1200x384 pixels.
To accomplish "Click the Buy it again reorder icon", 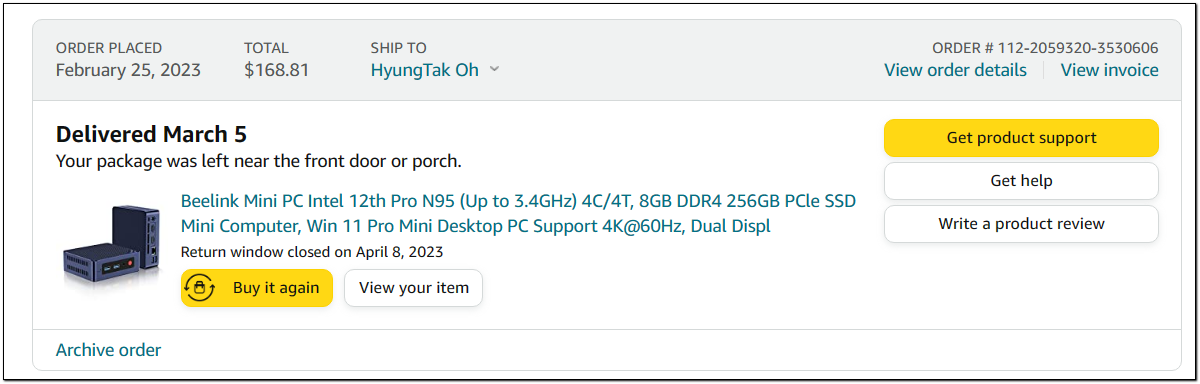I will pos(201,288).
